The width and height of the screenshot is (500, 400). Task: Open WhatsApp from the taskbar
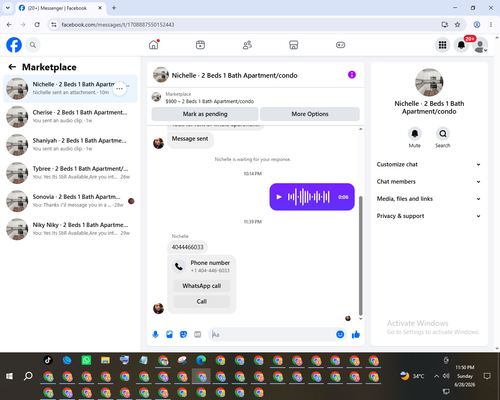(86, 360)
